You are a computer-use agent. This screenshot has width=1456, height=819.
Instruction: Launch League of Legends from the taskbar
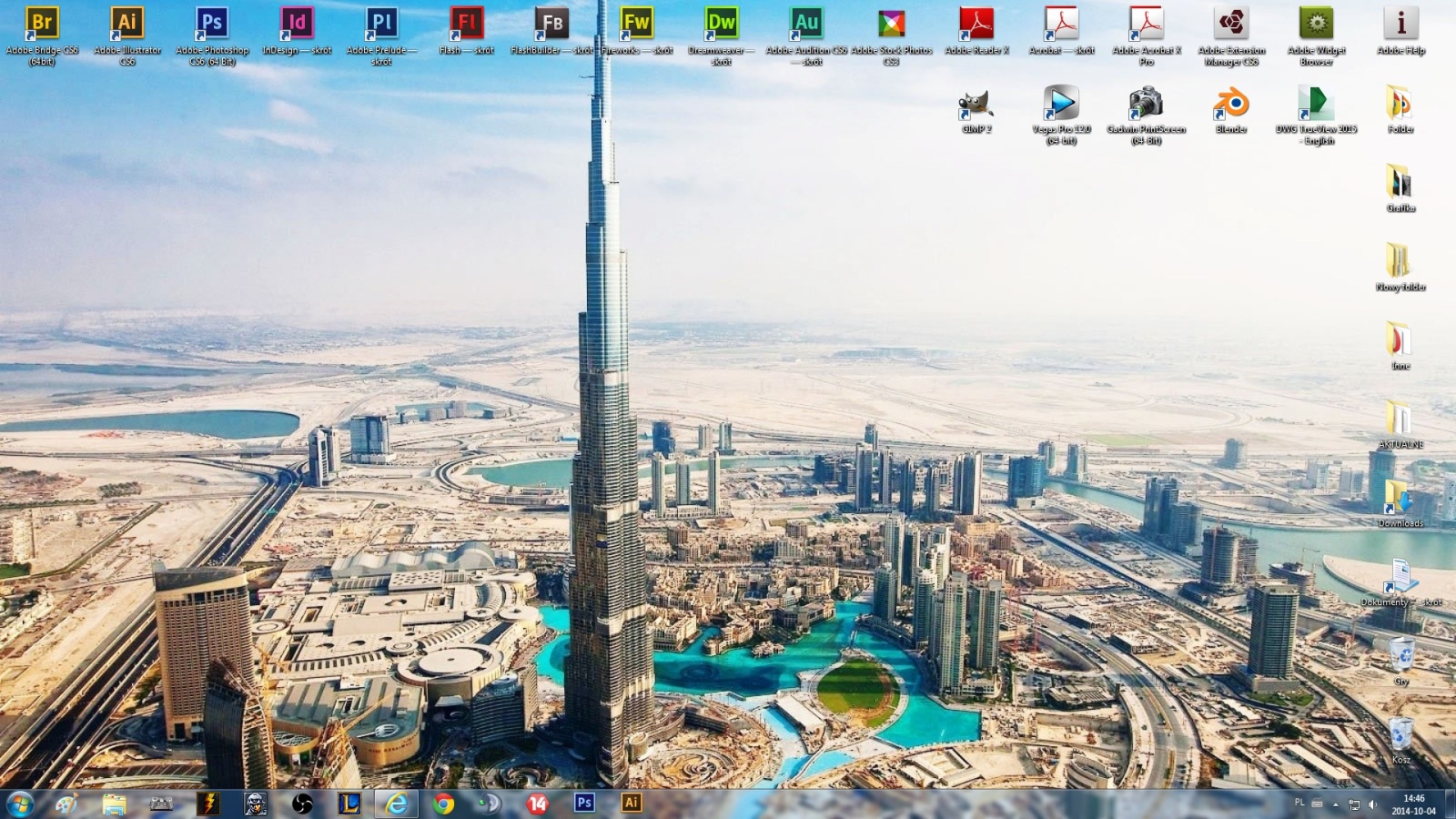pyautogui.click(x=349, y=804)
